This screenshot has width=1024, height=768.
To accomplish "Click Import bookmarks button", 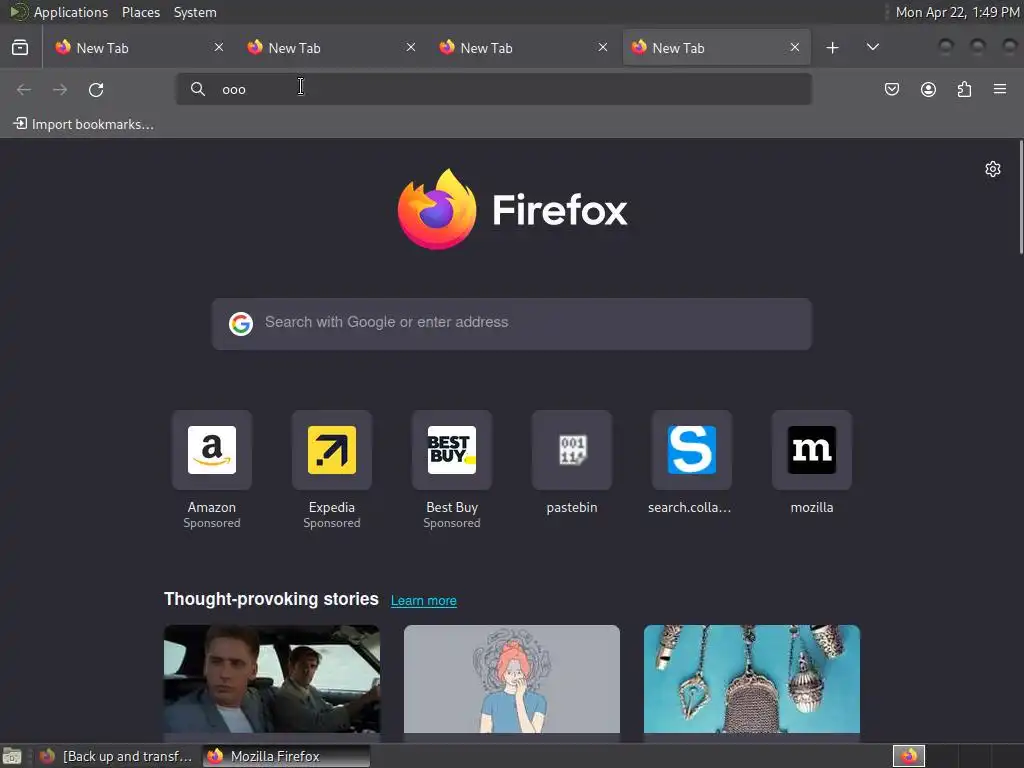I will coord(84,124).
